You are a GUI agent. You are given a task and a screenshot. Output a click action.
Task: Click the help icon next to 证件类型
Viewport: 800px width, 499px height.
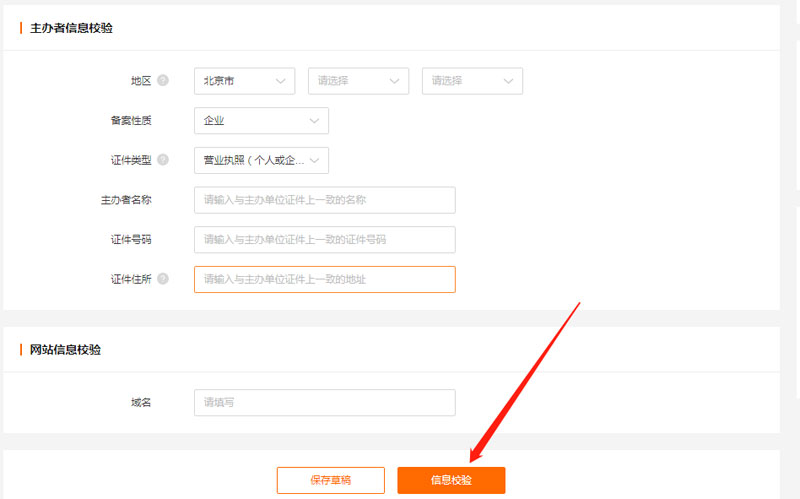[x=162, y=160]
